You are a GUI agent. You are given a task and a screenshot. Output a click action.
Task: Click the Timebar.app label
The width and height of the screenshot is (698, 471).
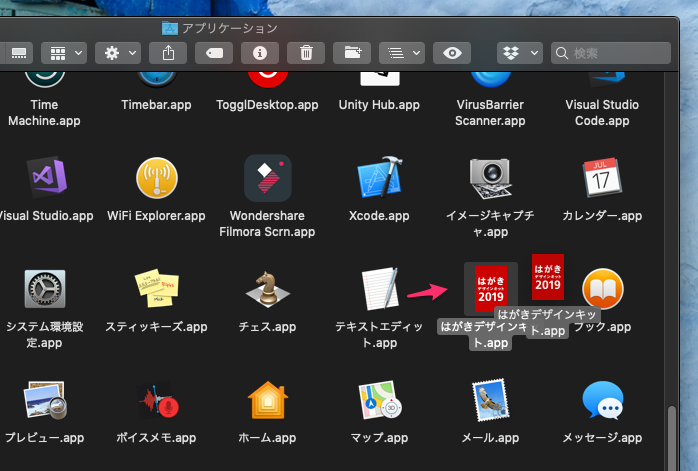[x=156, y=105]
